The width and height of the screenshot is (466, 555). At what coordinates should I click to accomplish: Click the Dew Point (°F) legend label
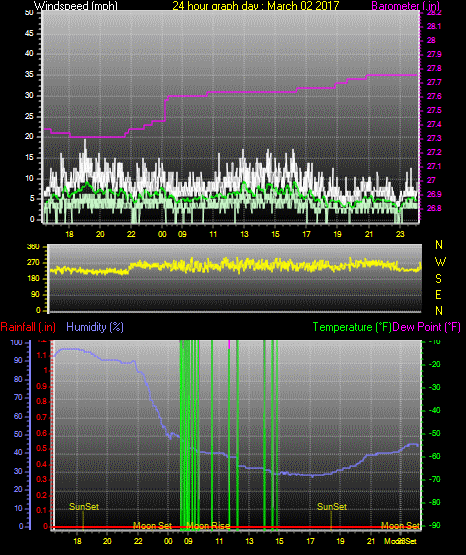pyautogui.click(x=426, y=327)
